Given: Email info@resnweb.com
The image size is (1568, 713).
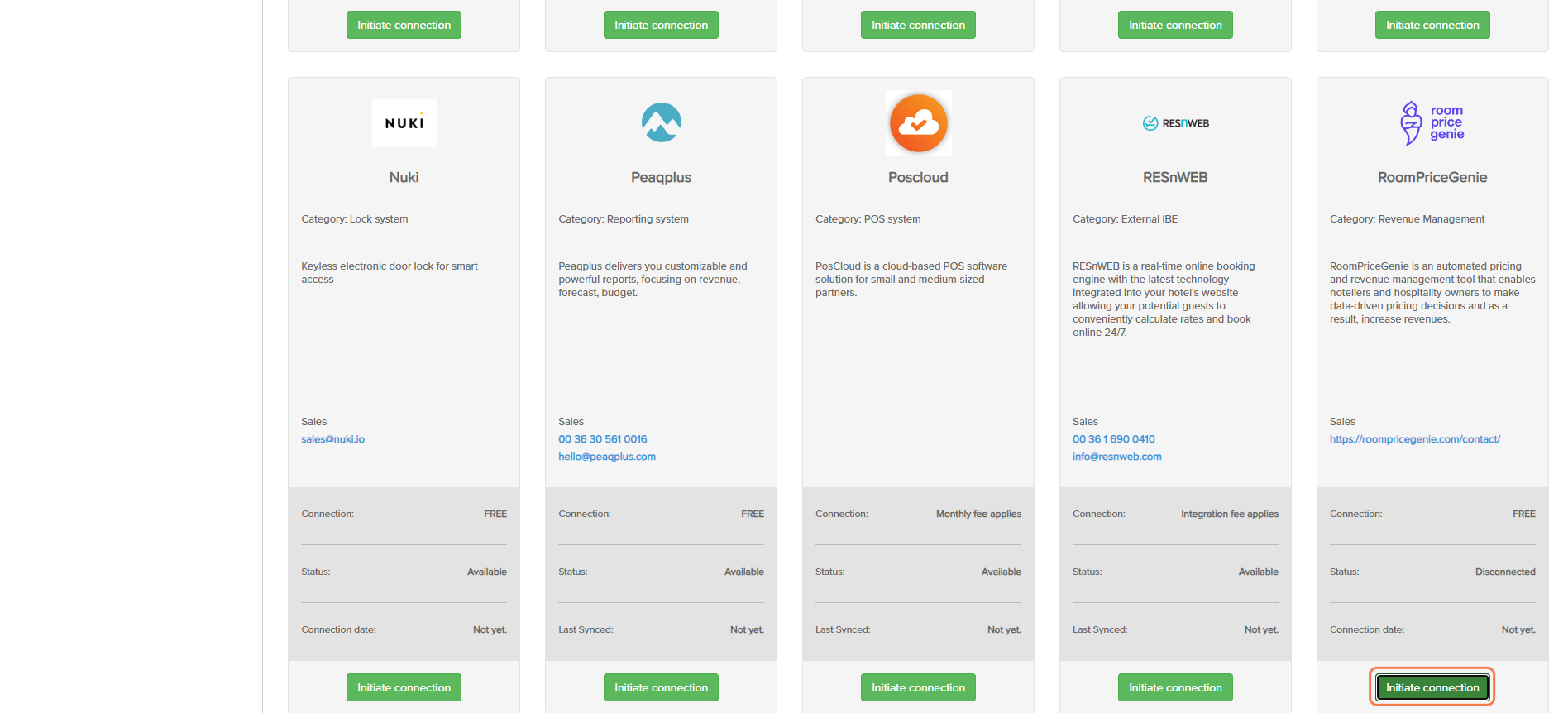Looking at the screenshot, I should (x=1116, y=457).
